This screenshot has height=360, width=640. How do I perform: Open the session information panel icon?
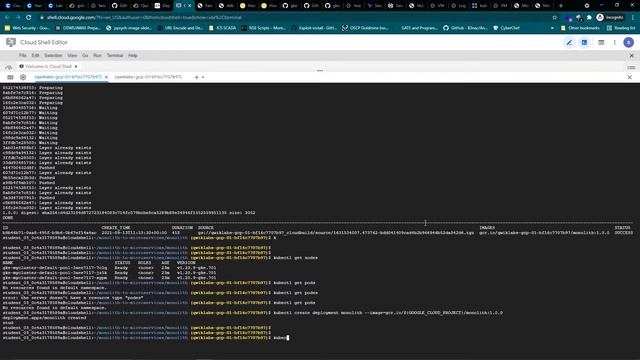[601, 42]
